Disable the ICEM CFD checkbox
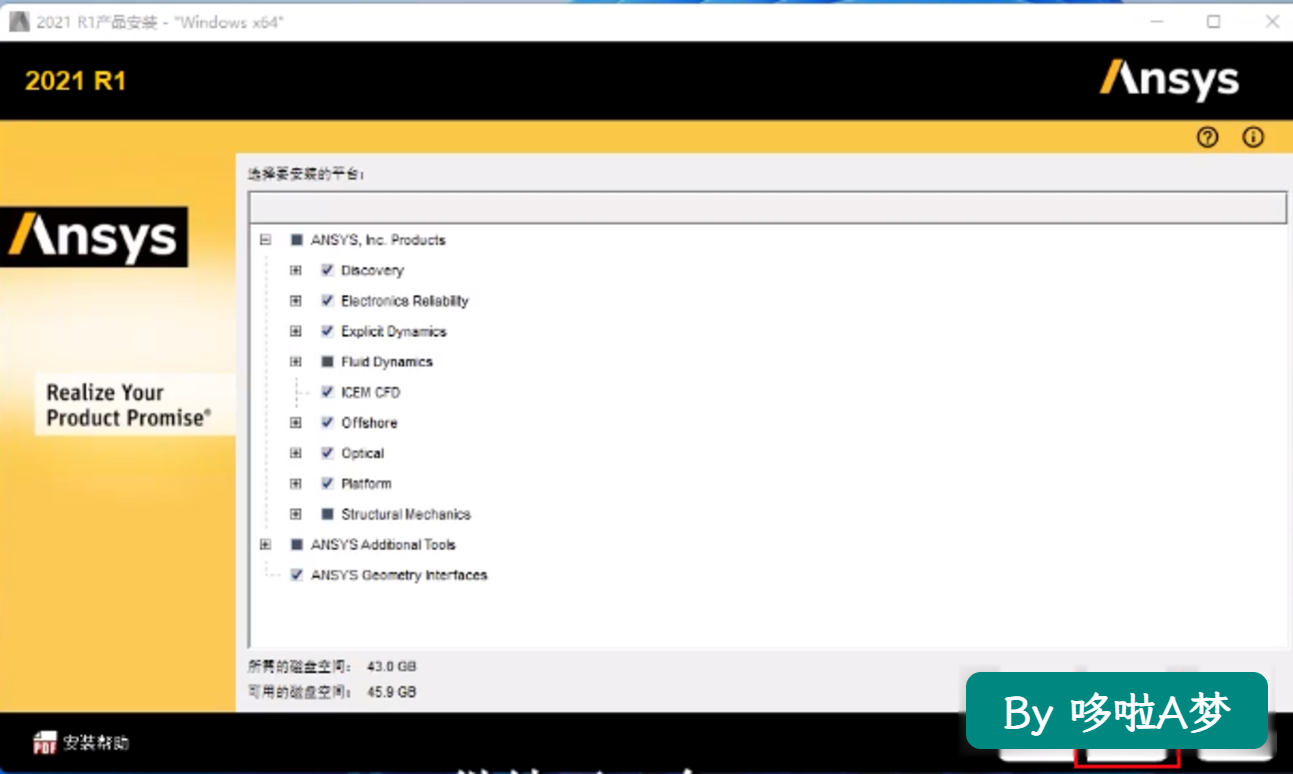 coord(327,392)
